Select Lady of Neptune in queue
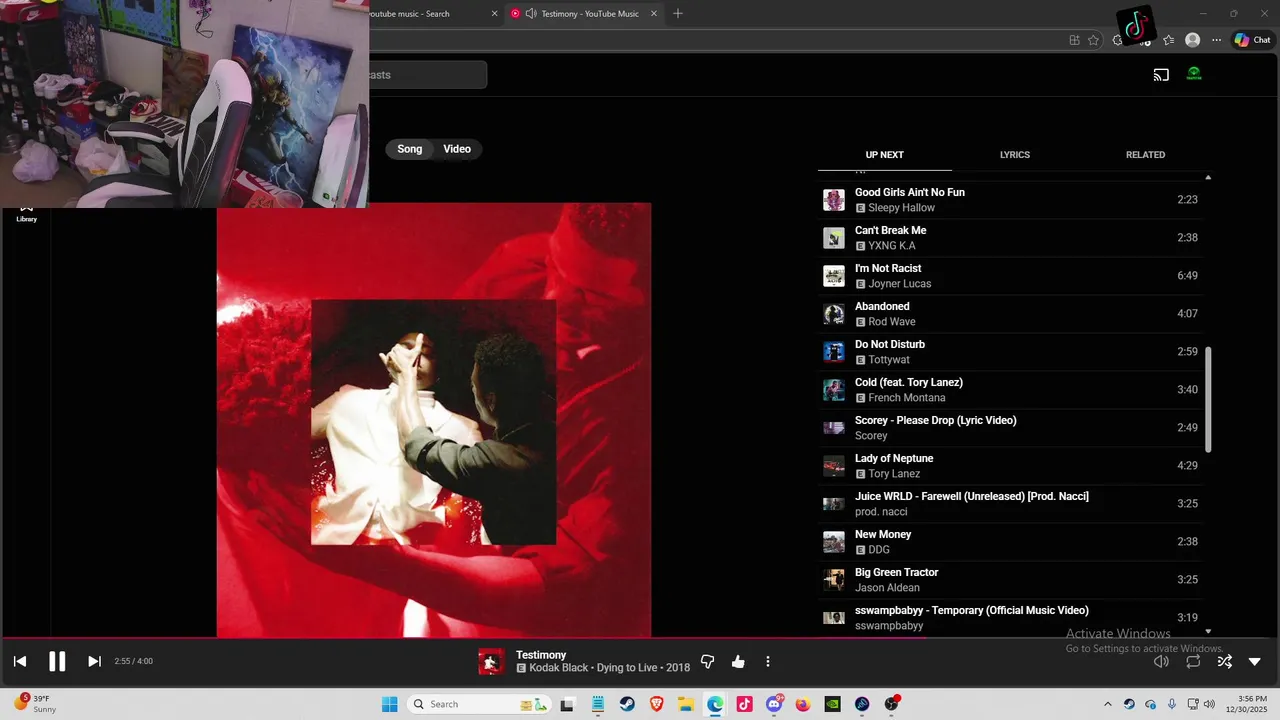The image size is (1280, 720). point(1010,466)
